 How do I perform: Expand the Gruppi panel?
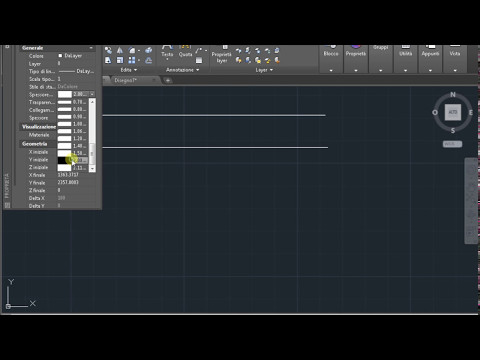tap(381, 70)
